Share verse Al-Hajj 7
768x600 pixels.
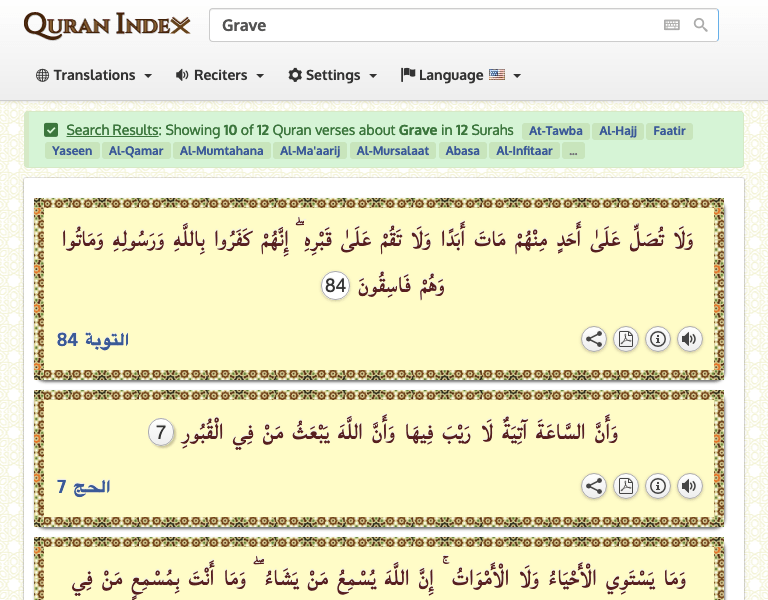point(594,487)
